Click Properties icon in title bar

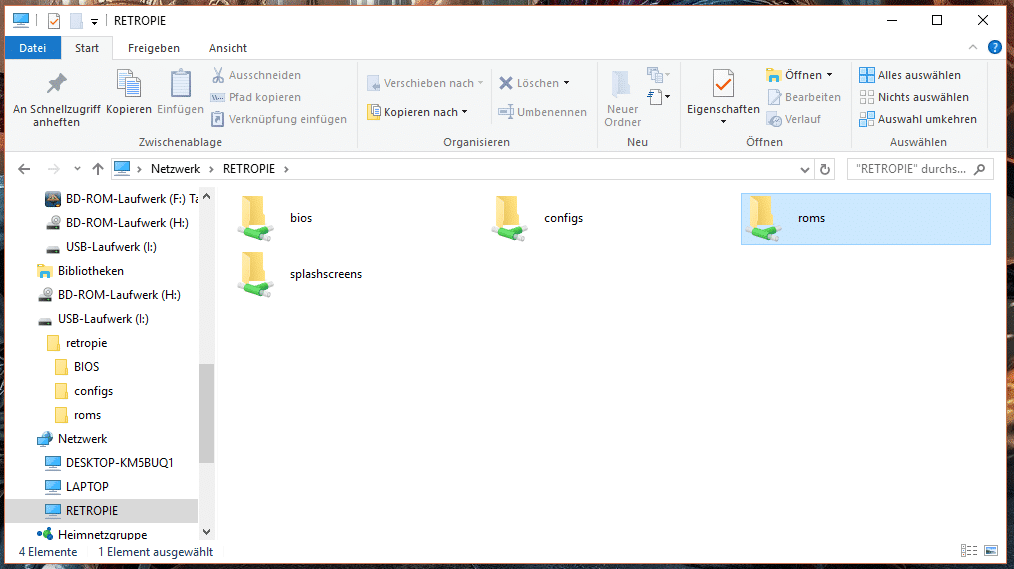54,21
